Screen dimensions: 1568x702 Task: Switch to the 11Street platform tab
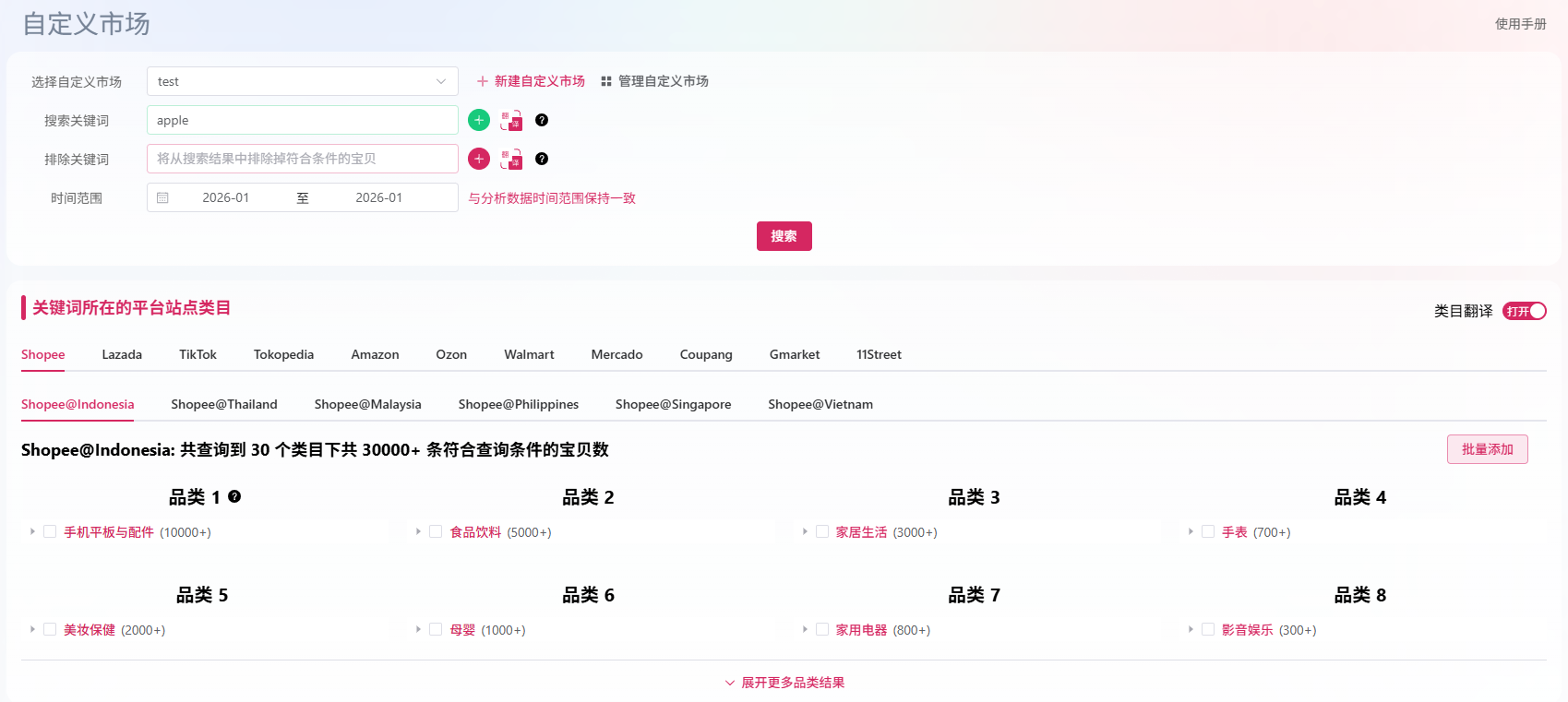(x=879, y=354)
